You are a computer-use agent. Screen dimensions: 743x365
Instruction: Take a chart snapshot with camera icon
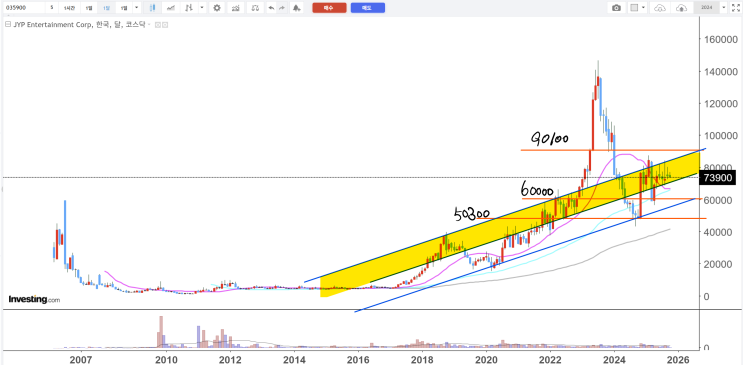616,8
